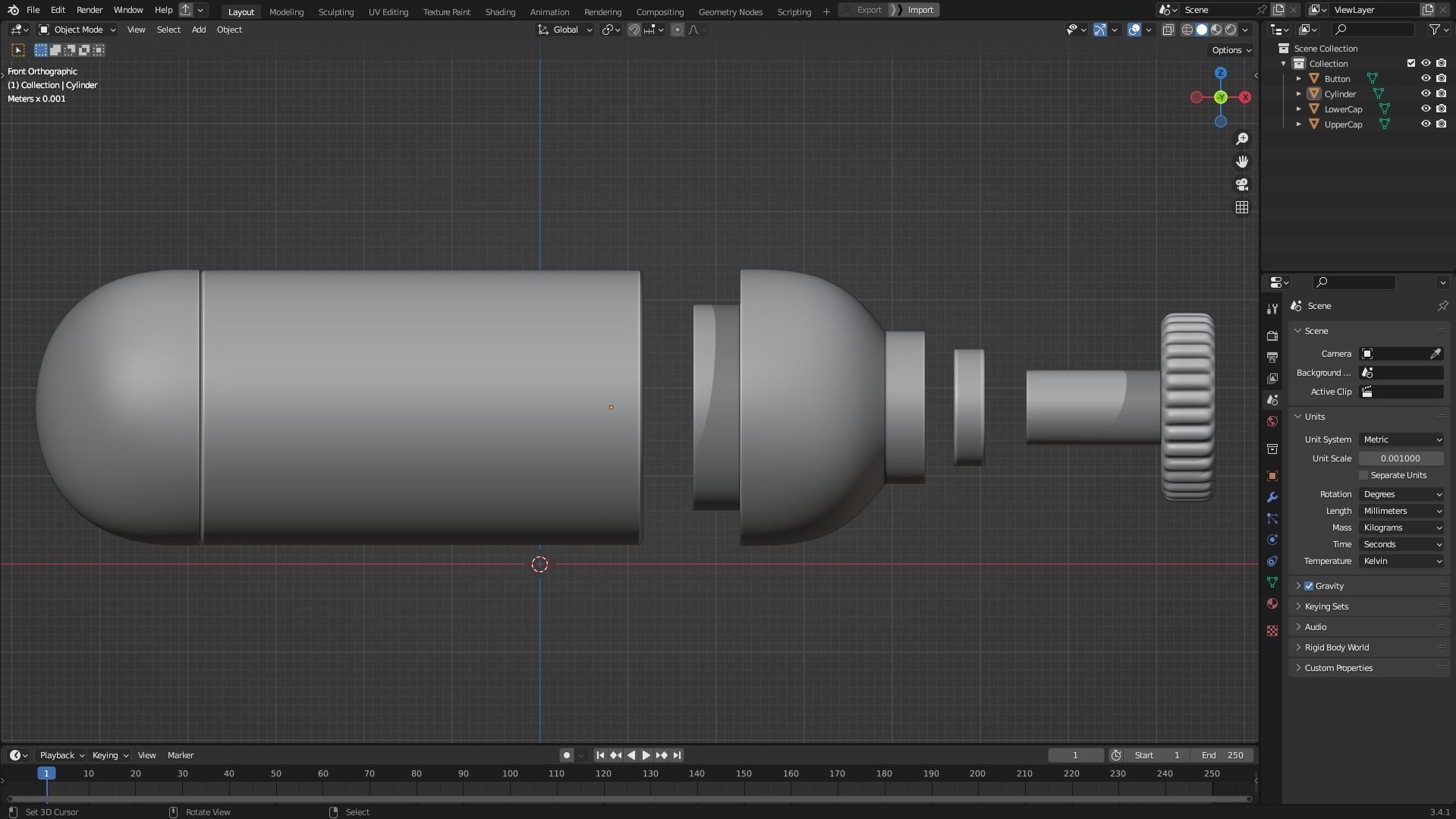Toggle proportional editing icon

678,30
